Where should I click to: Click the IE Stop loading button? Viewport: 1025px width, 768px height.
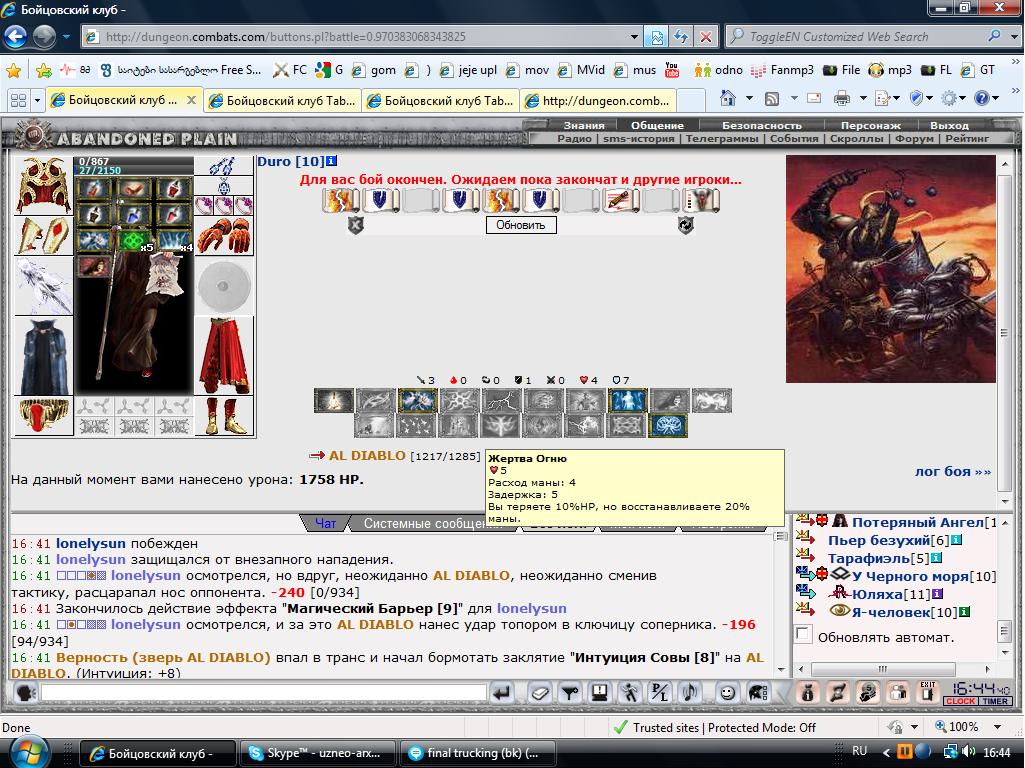[x=705, y=37]
